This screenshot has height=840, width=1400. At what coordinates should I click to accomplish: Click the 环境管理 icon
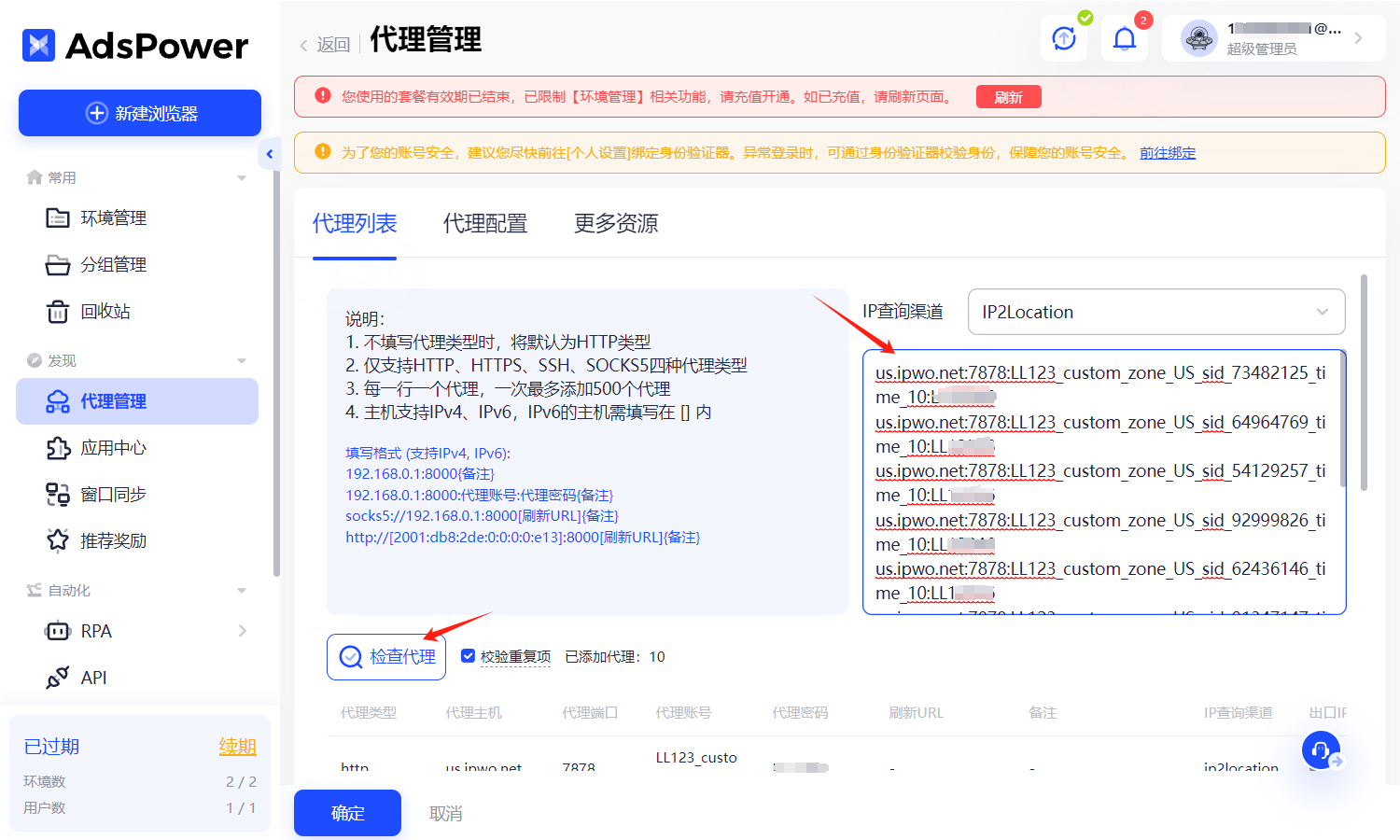[x=58, y=218]
